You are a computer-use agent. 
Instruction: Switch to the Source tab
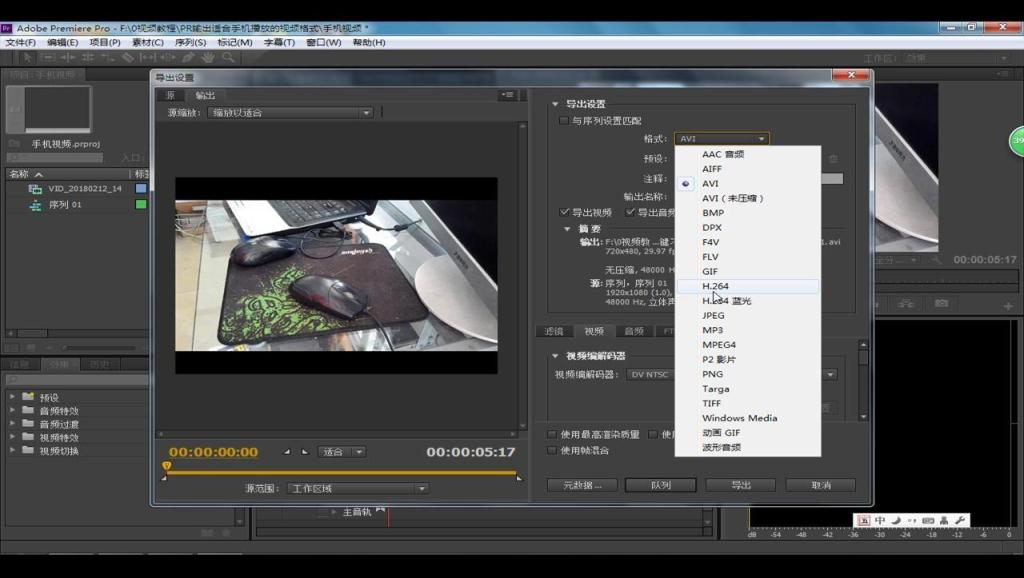coord(170,95)
